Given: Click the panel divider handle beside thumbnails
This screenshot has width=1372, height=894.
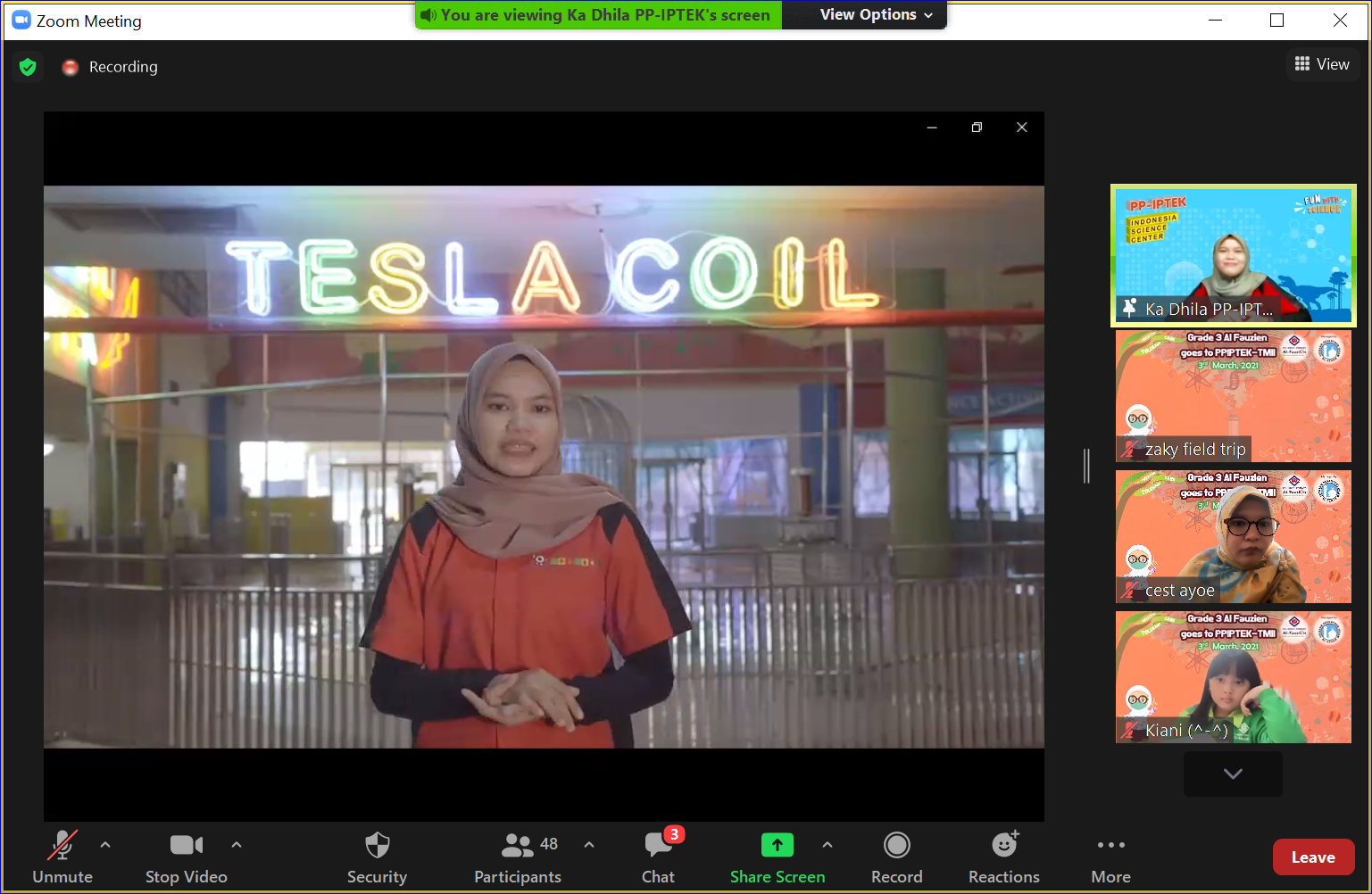Looking at the screenshot, I should coord(1086,466).
